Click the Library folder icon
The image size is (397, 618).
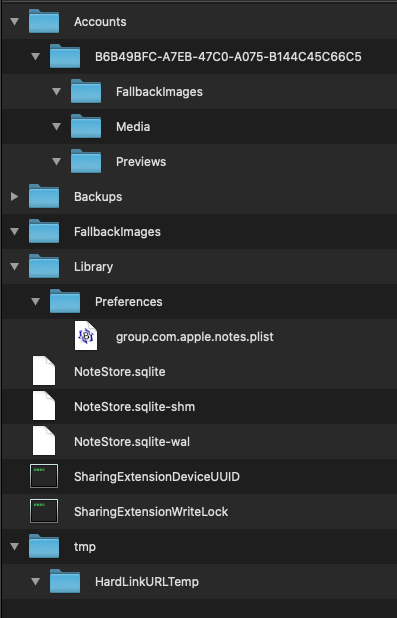pyautogui.click(x=44, y=266)
